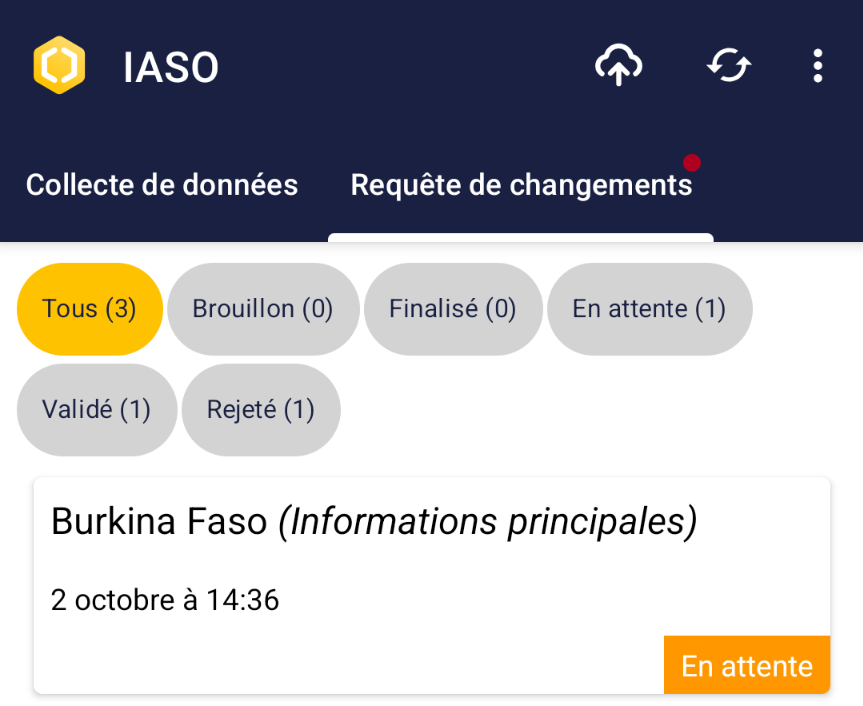This screenshot has height=706, width=863.
Task: Select the En attente (1) filter chip
Action: coord(649,309)
